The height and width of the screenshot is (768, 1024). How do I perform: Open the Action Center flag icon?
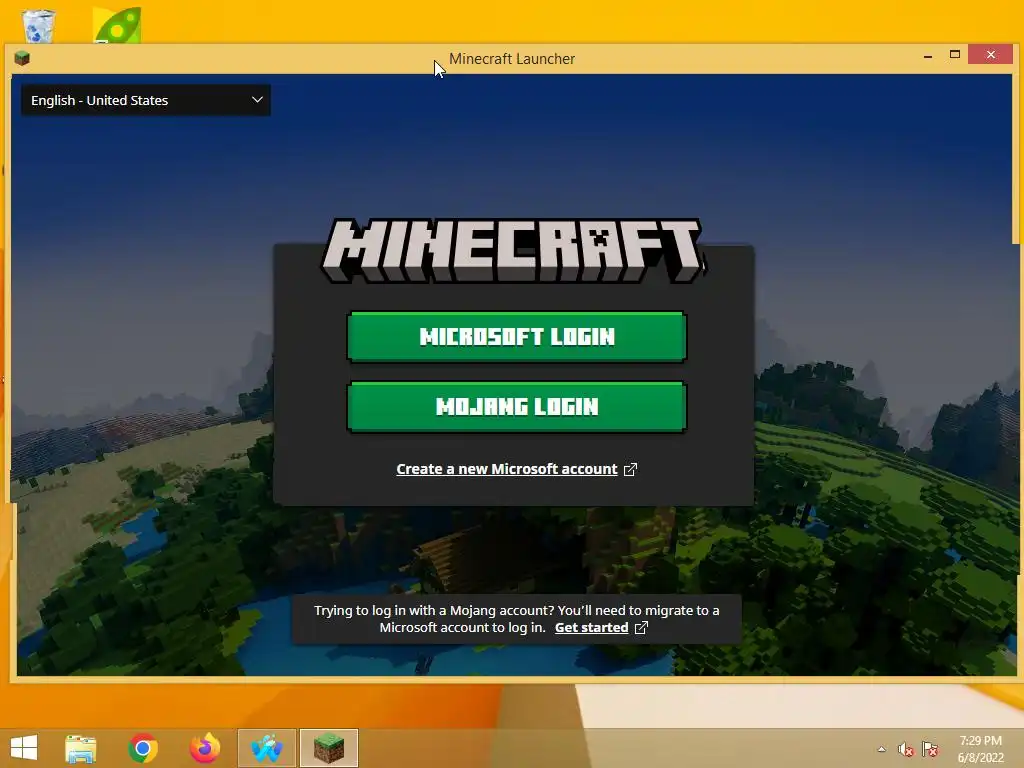pos(930,749)
